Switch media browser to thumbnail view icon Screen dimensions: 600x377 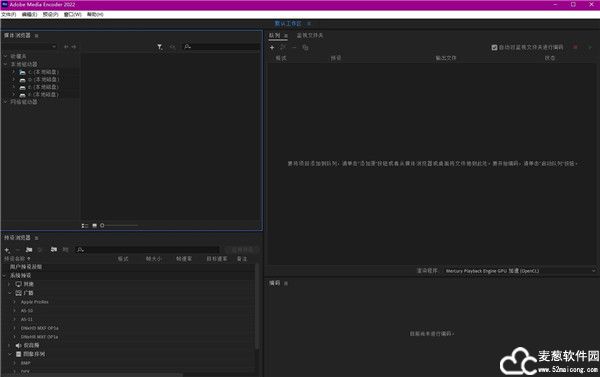(x=95, y=225)
